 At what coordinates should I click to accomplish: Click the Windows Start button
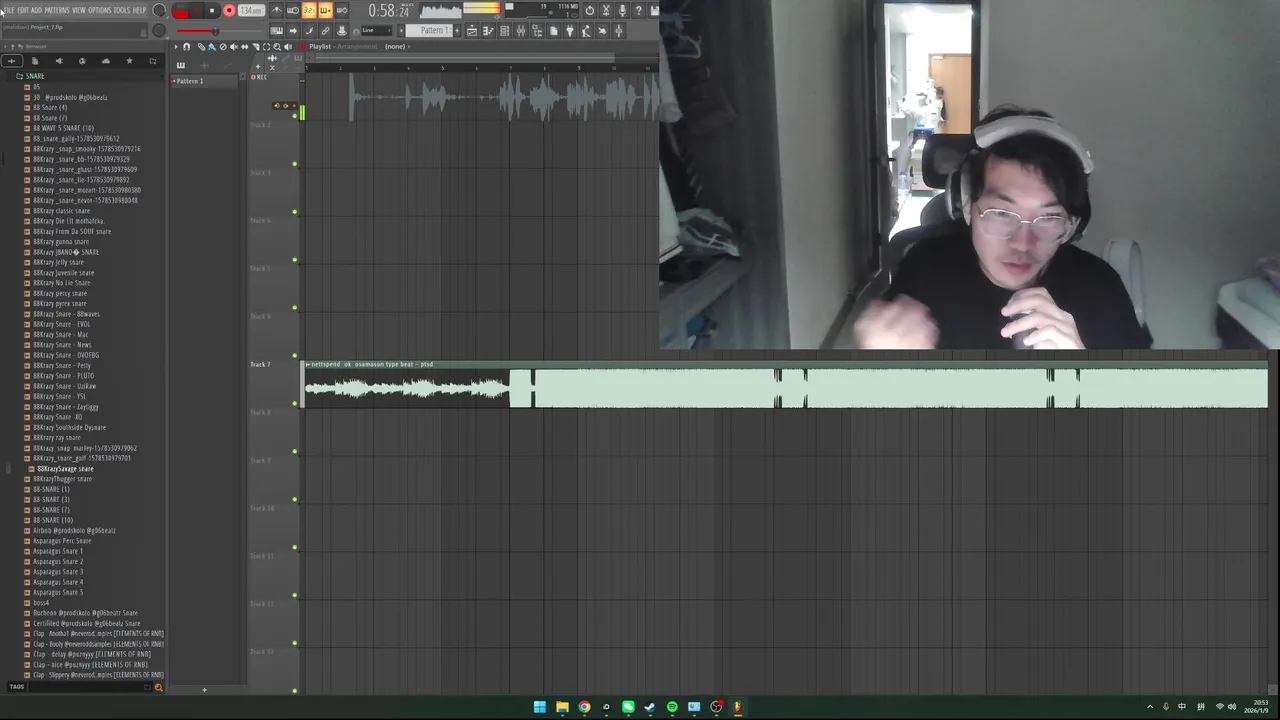[x=540, y=707]
